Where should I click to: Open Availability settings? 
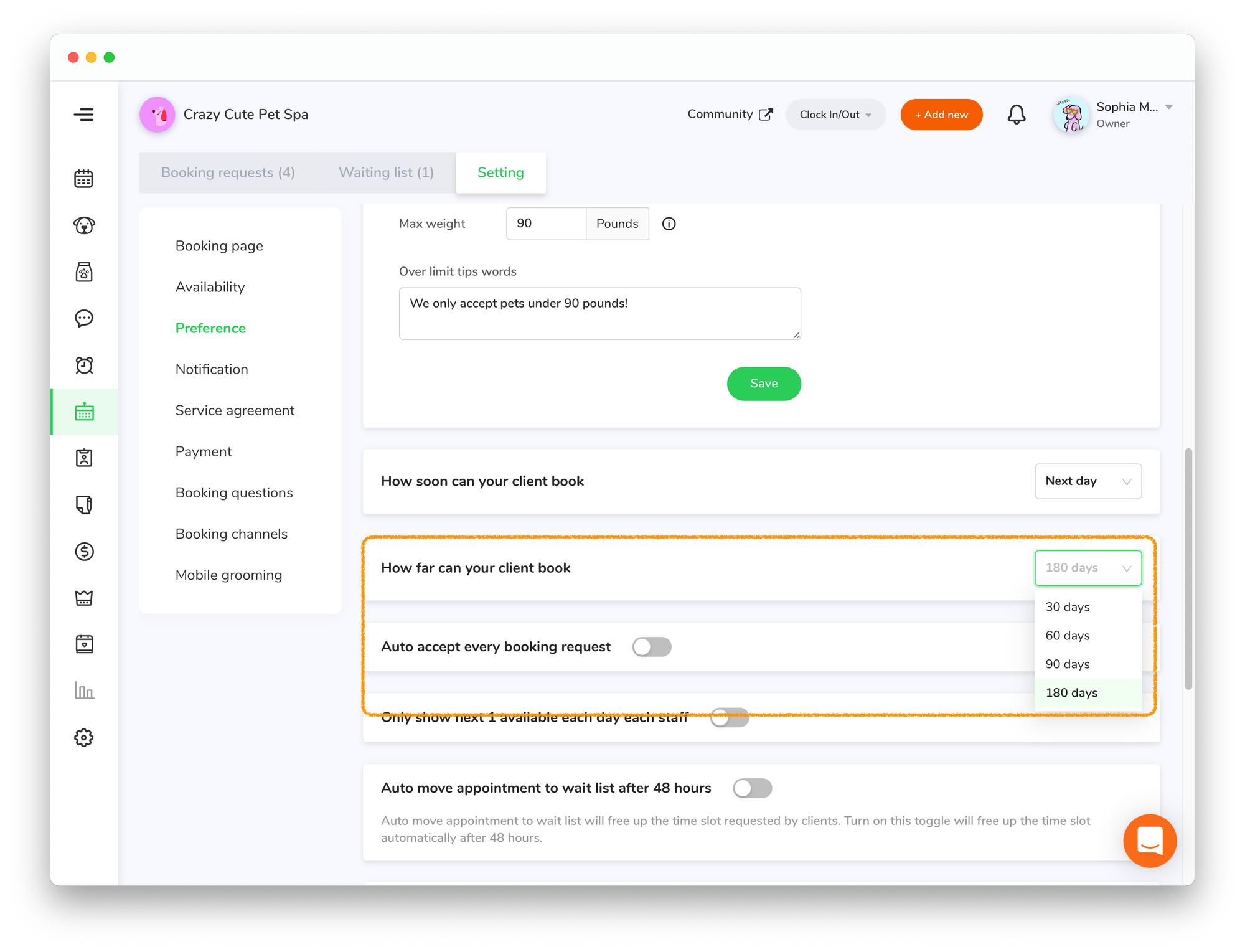[210, 287]
